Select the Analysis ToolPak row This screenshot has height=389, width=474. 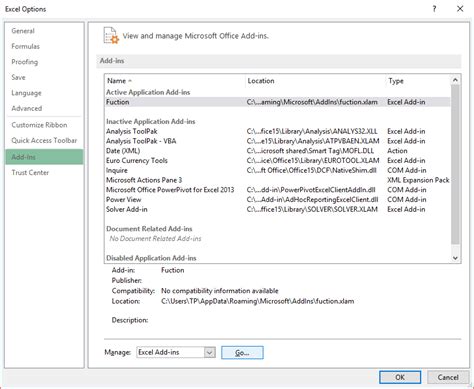(x=278, y=131)
